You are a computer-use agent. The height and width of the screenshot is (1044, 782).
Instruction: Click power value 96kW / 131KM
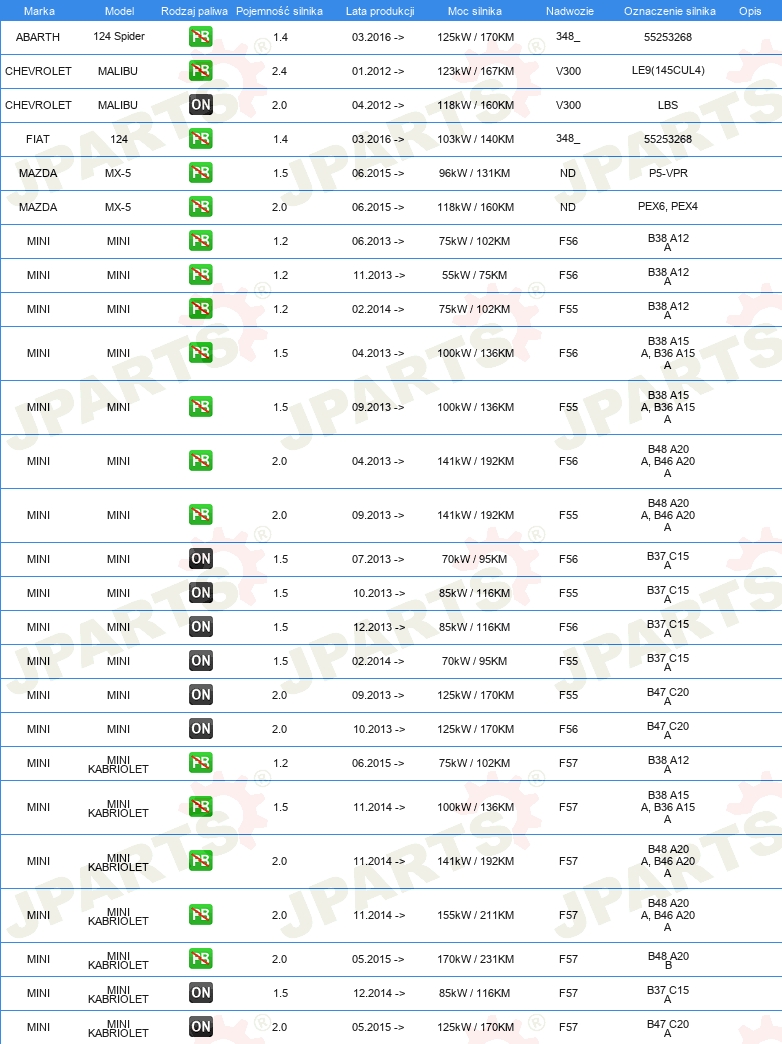point(474,172)
